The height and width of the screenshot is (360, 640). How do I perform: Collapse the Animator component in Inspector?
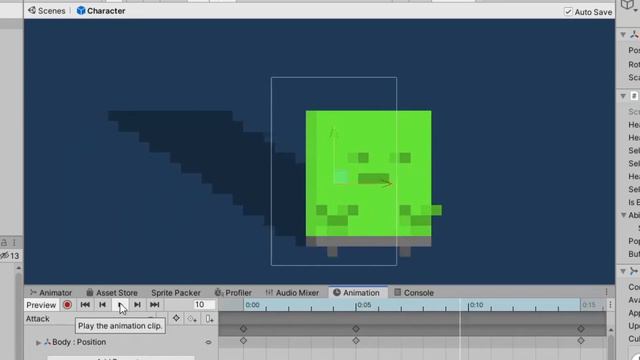[623, 271]
